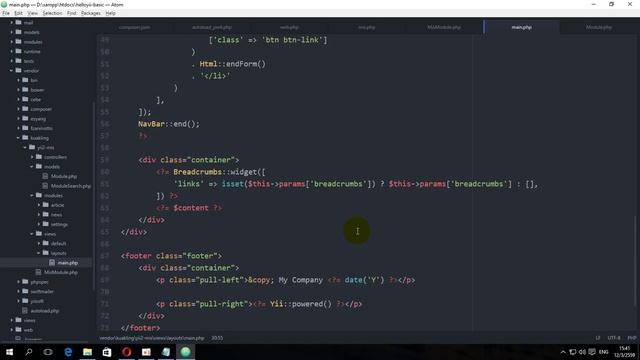Viewport: 640px width, 360px height.
Task: Select the cebe folder icon
Action: (x=25, y=99)
